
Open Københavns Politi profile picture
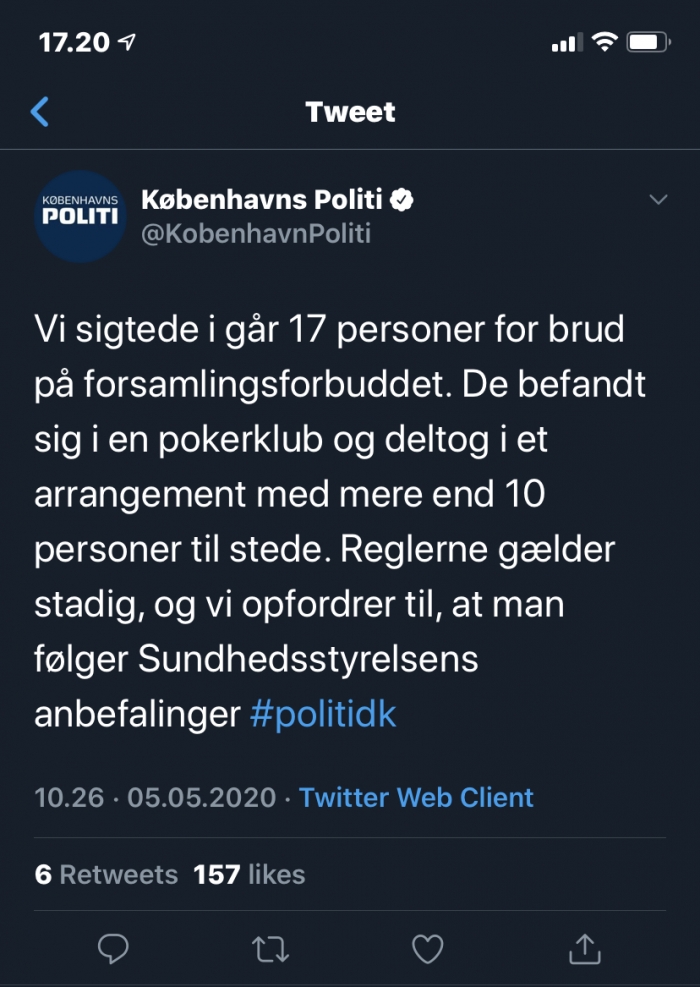tap(80, 216)
